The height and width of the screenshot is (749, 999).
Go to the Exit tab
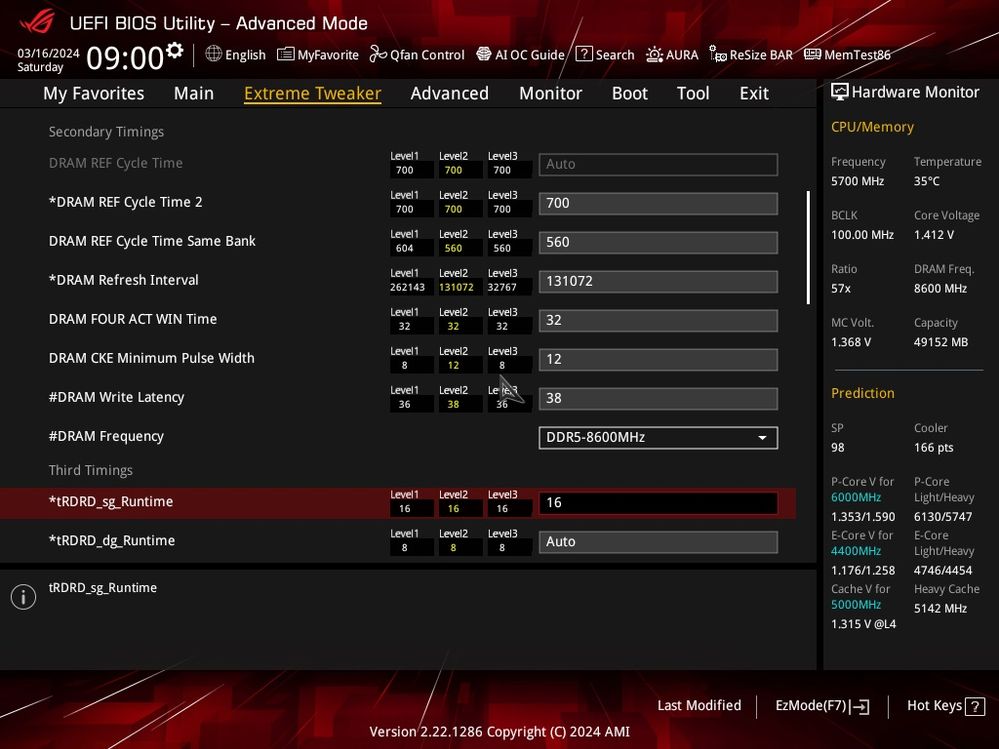(754, 93)
